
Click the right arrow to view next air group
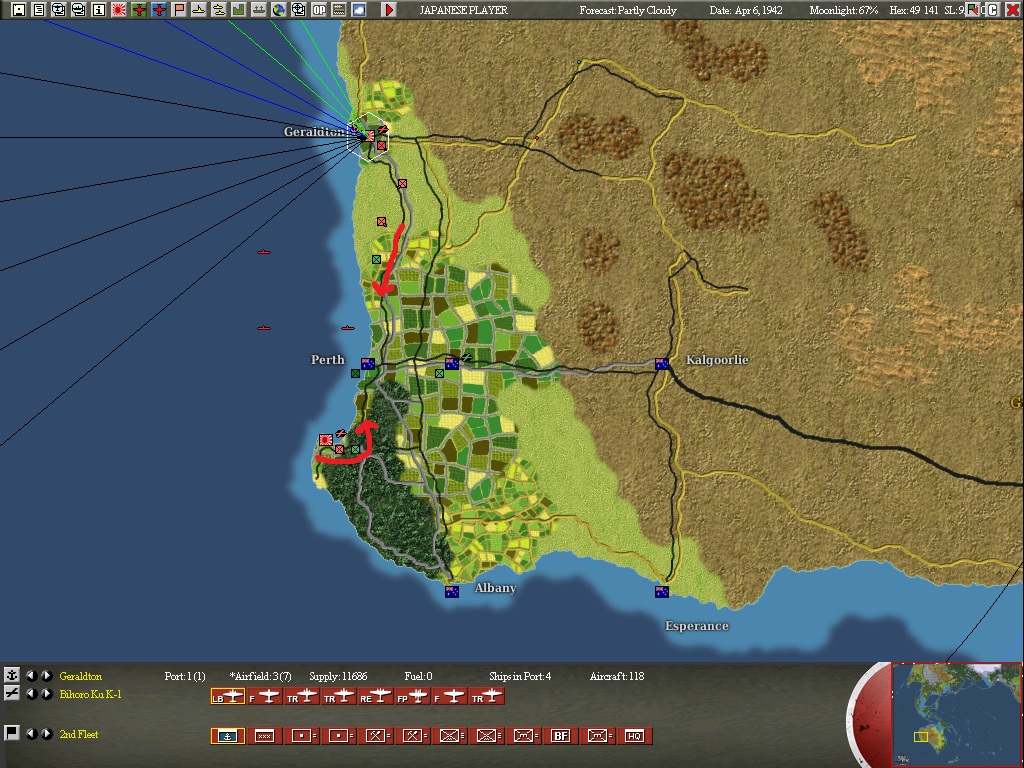click(46, 694)
